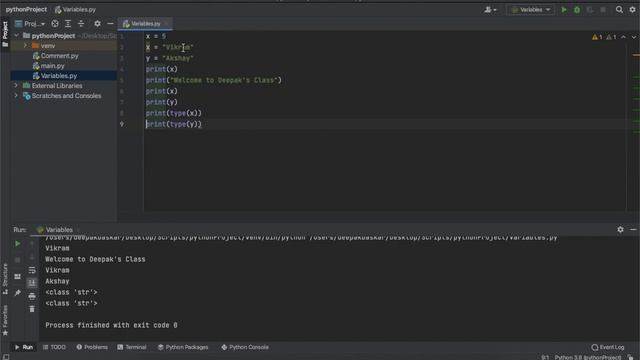Toggle the Project side tool window tab
Image resolution: width=640 pixels, height=360 pixels.
5,34
